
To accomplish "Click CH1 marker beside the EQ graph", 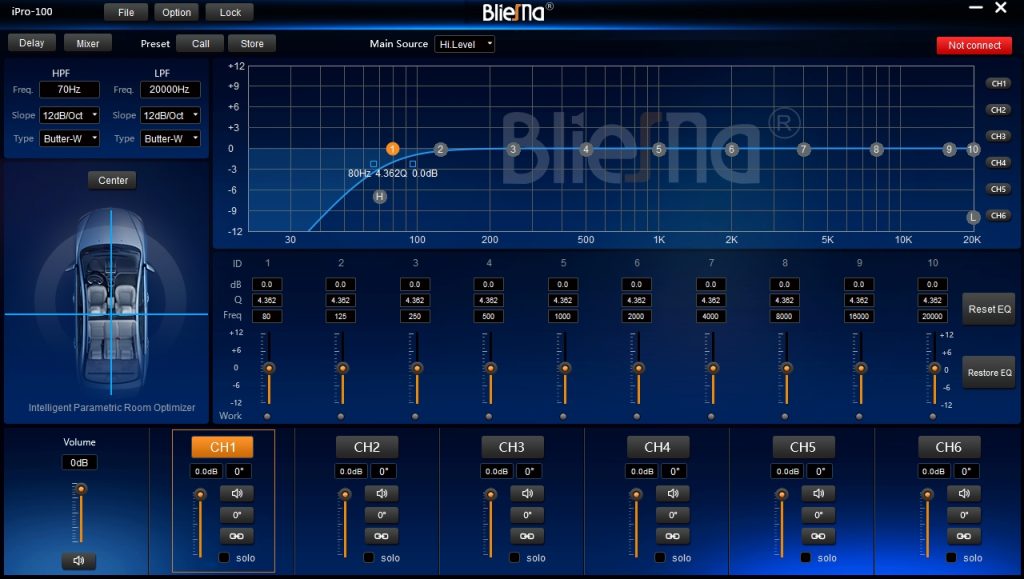I will coord(999,84).
